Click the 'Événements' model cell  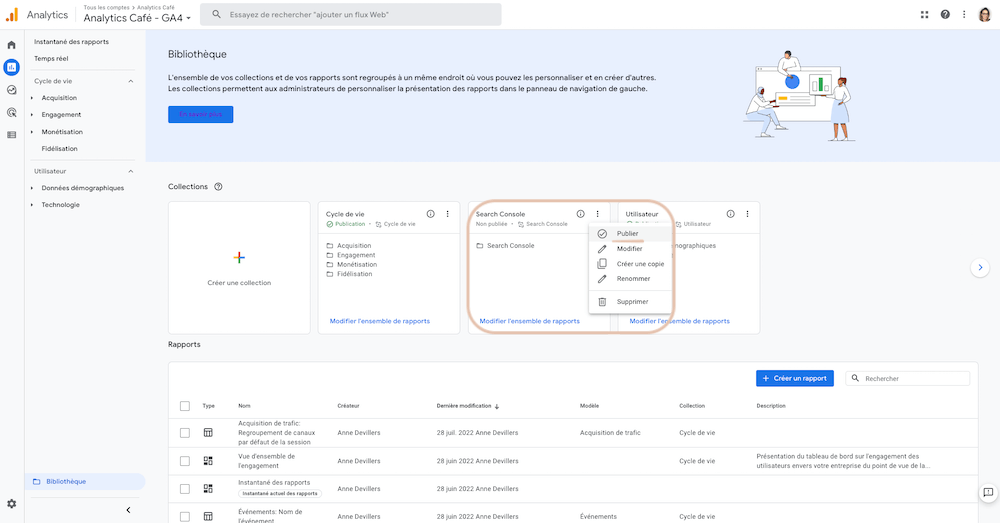click(x=598, y=517)
